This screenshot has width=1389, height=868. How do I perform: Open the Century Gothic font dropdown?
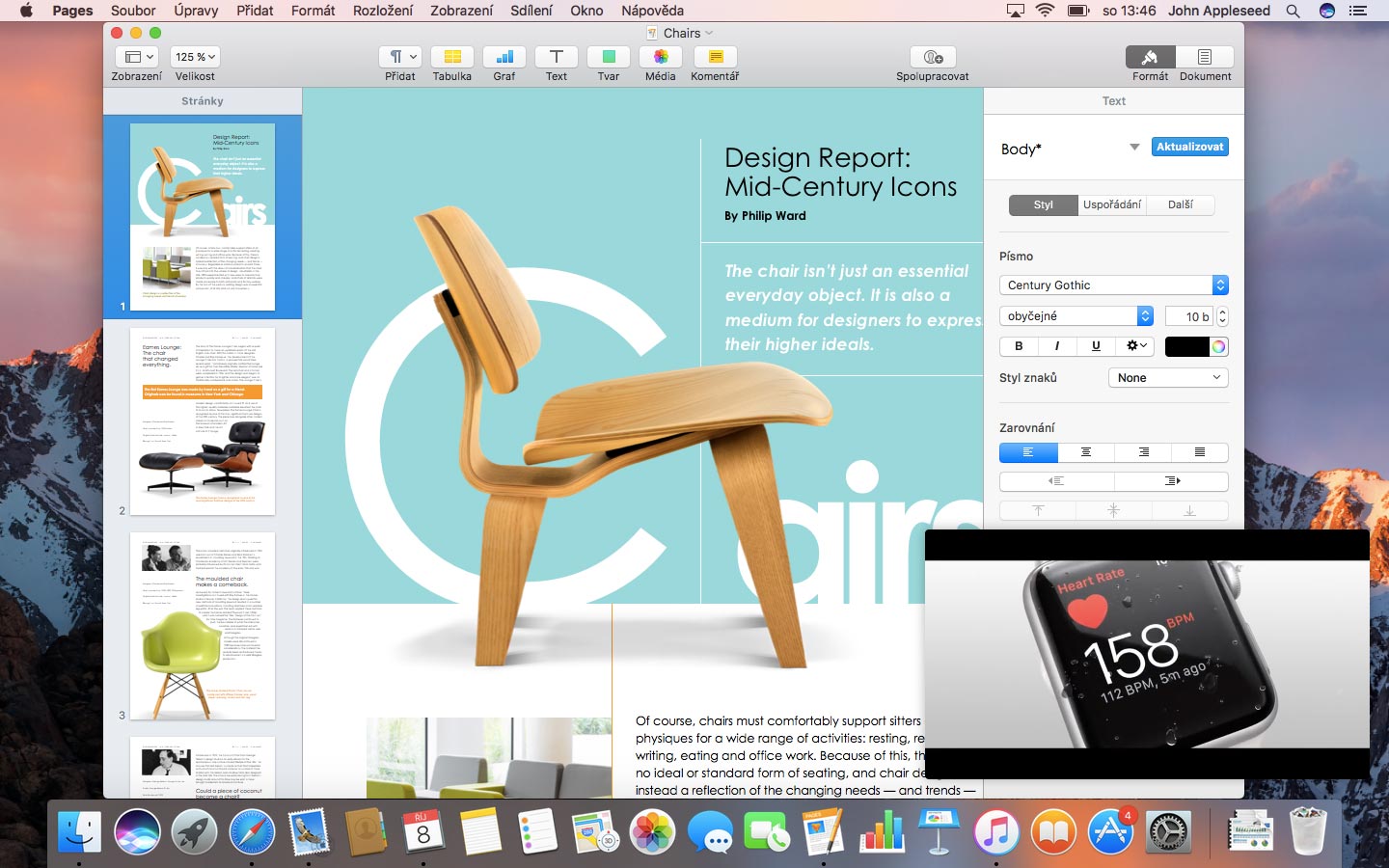coord(1114,285)
